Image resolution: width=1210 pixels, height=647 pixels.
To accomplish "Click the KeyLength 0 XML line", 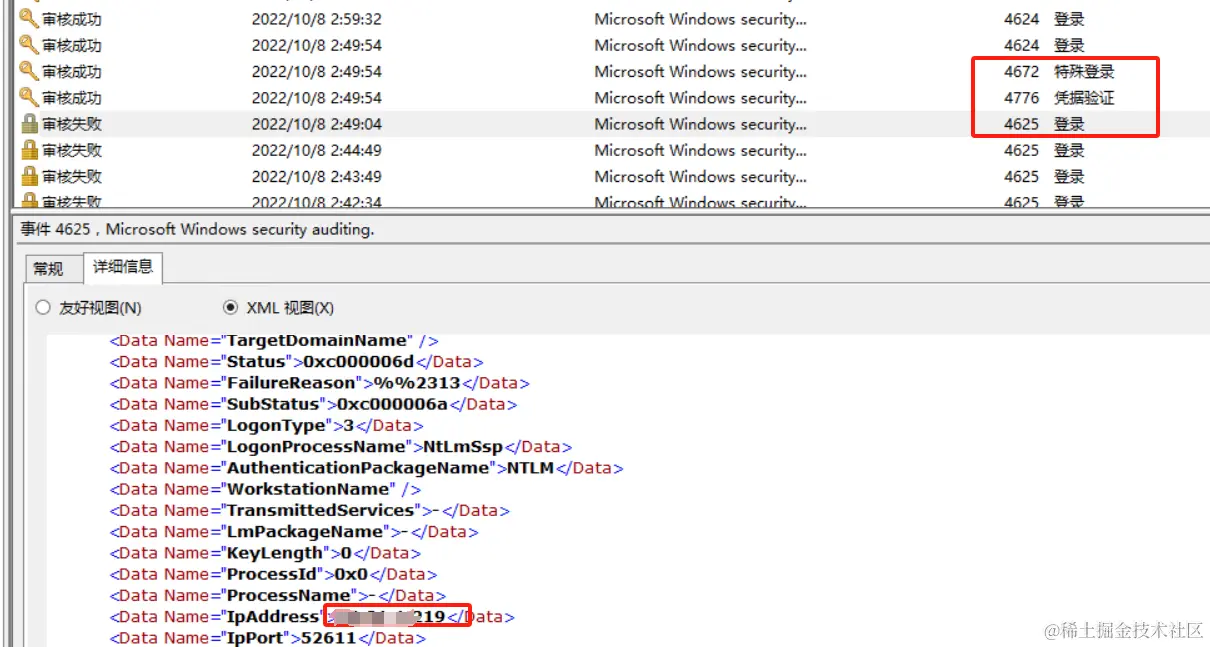I will click(x=266, y=552).
